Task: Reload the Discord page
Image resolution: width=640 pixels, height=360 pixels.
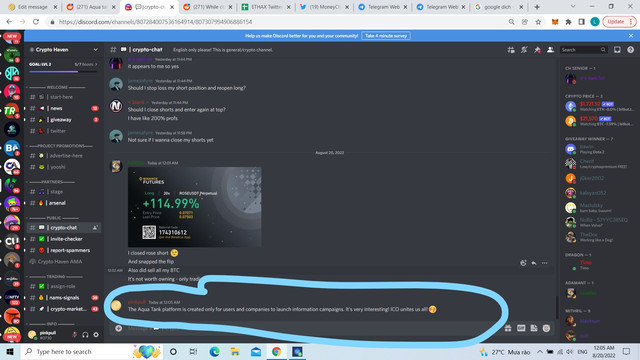Action: (x=36, y=22)
